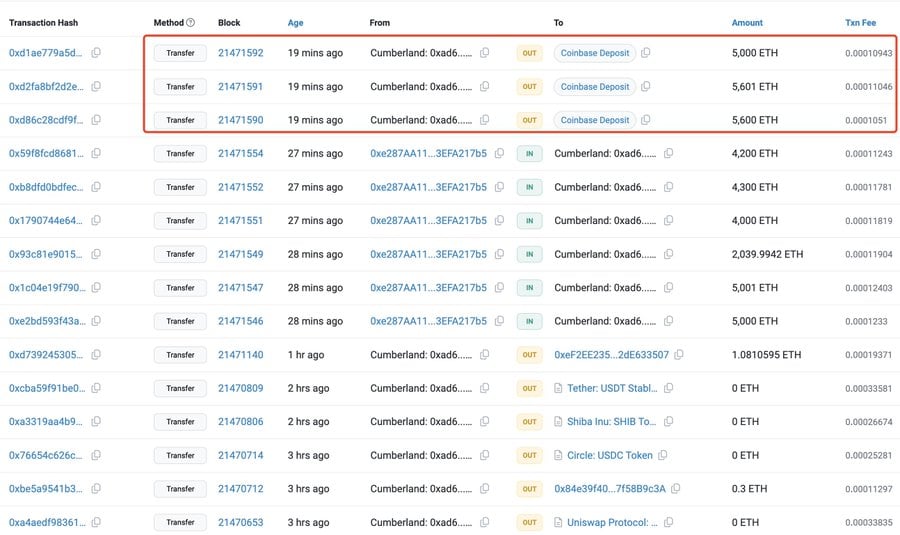Select age '1 hr ago'

point(306,355)
